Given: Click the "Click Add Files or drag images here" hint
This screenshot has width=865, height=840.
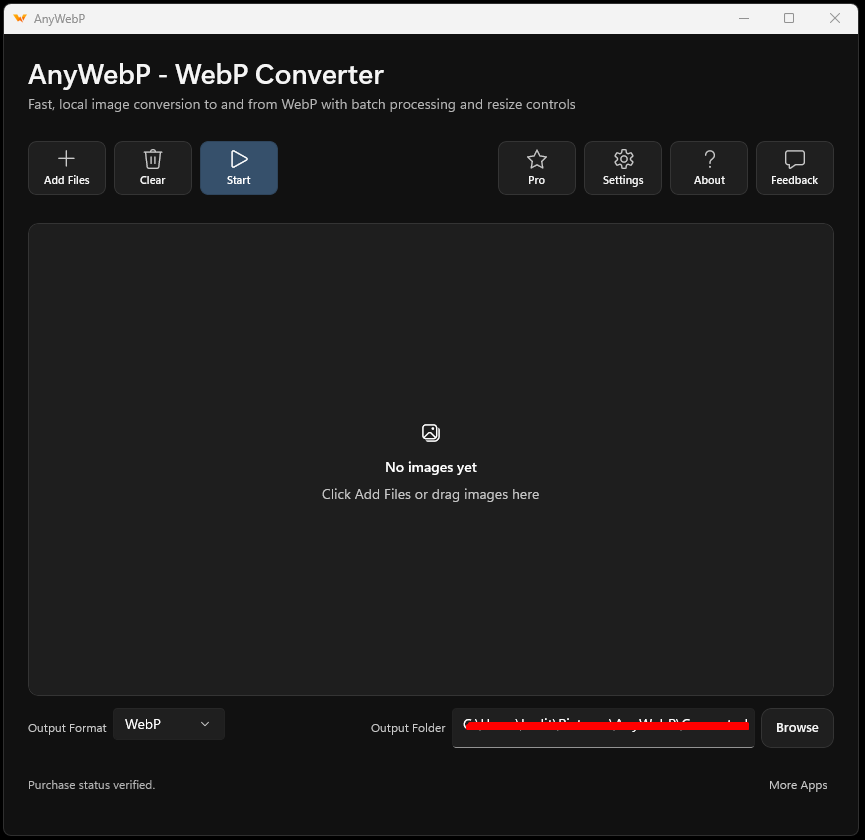Looking at the screenshot, I should pos(430,494).
